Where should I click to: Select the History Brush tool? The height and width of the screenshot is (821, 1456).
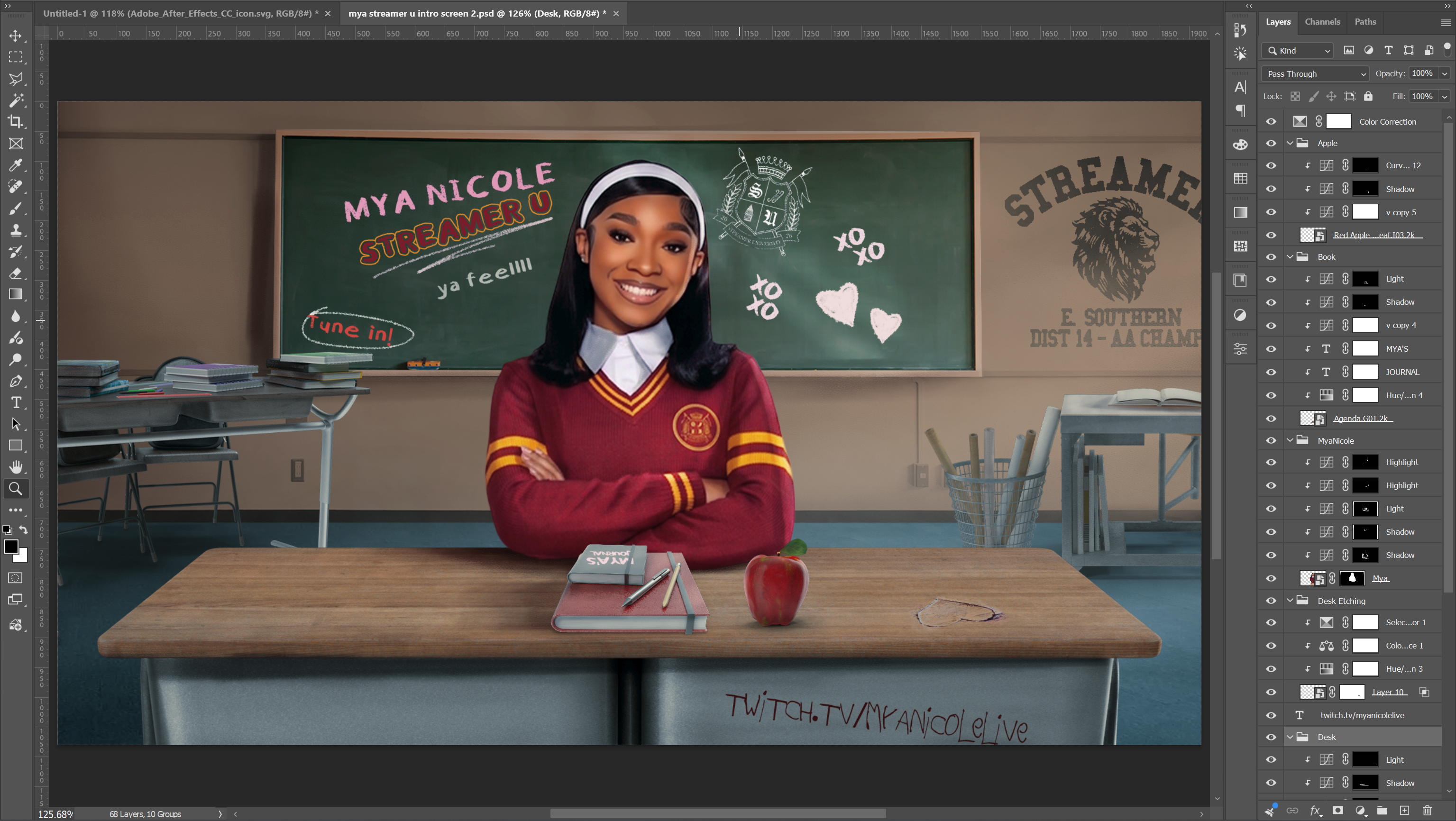click(x=15, y=251)
